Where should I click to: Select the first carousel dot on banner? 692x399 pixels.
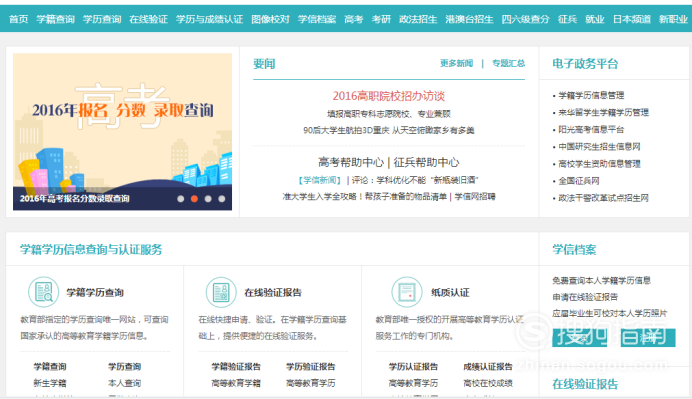click(181, 199)
